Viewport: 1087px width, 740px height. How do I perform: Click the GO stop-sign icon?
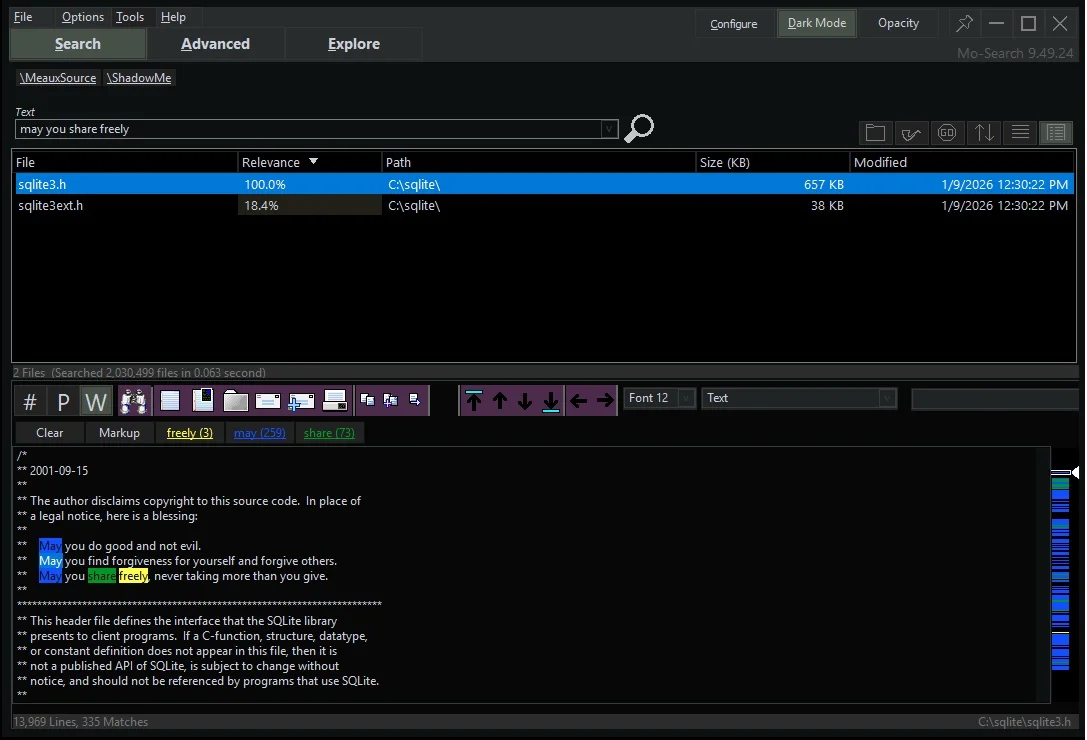coord(947,132)
